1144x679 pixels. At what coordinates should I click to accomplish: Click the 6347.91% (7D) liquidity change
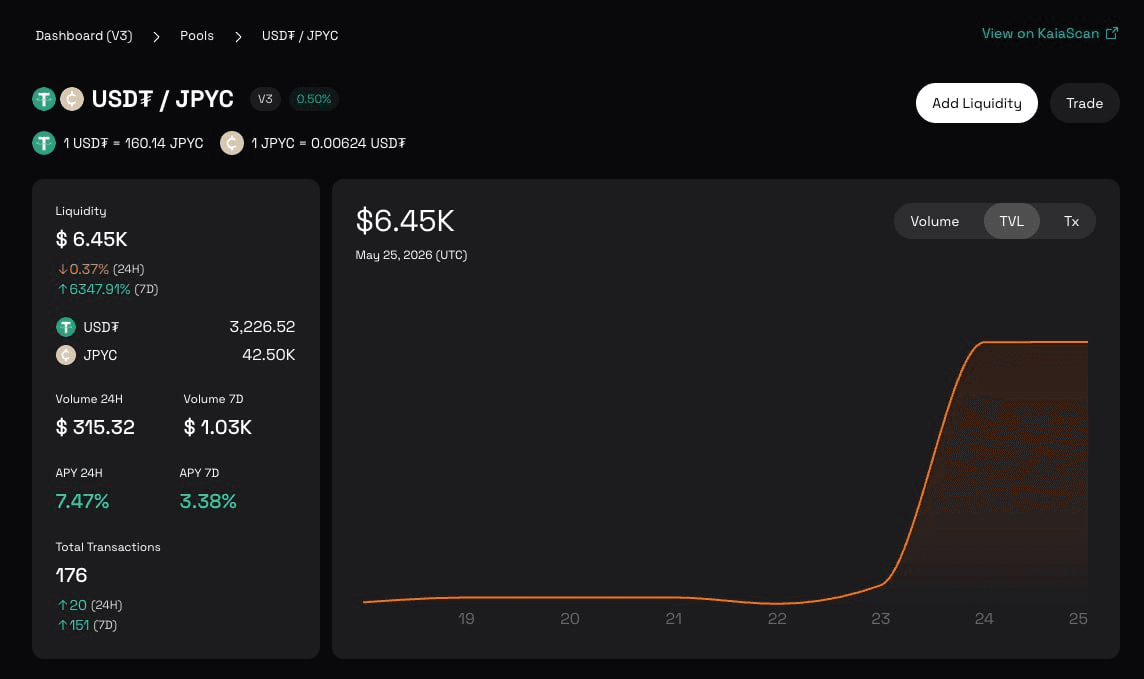pos(107,289)
